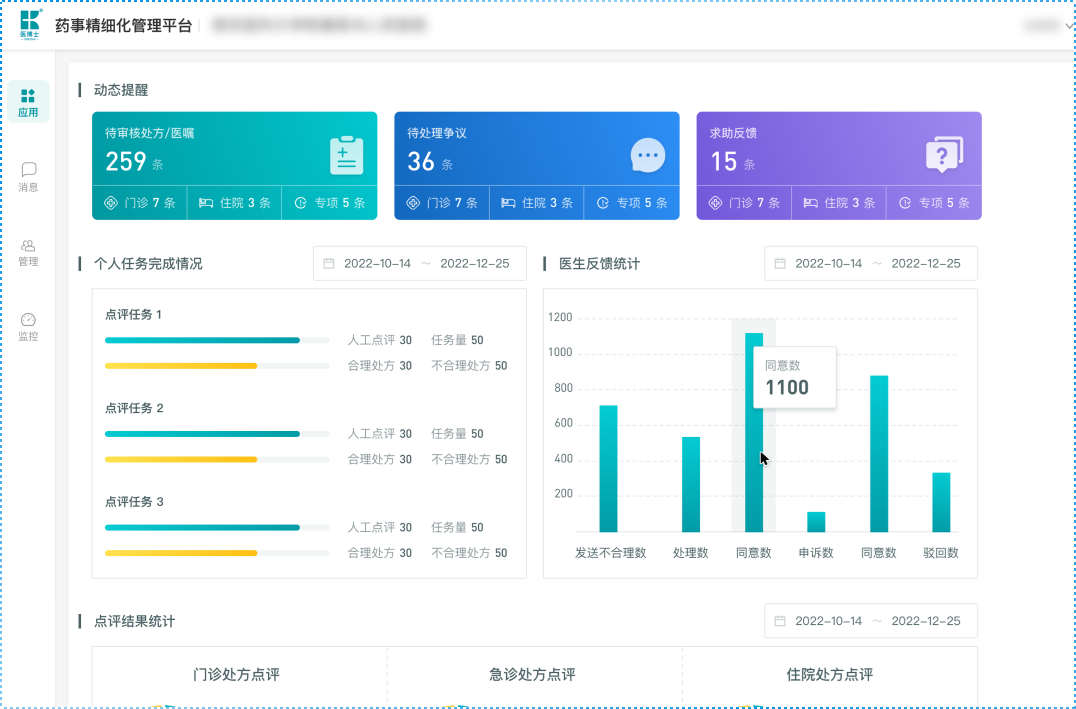
Task: Click calendar icon in 点评结果统计 date picker
Action: (780, 621)
